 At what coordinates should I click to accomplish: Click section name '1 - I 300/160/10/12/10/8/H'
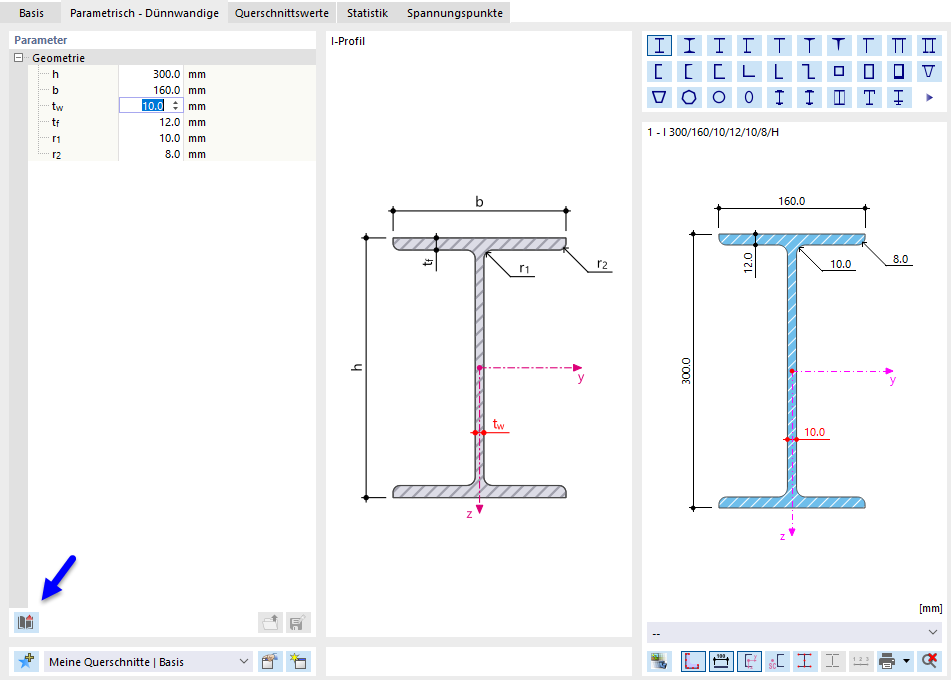(x=713, y=132)
